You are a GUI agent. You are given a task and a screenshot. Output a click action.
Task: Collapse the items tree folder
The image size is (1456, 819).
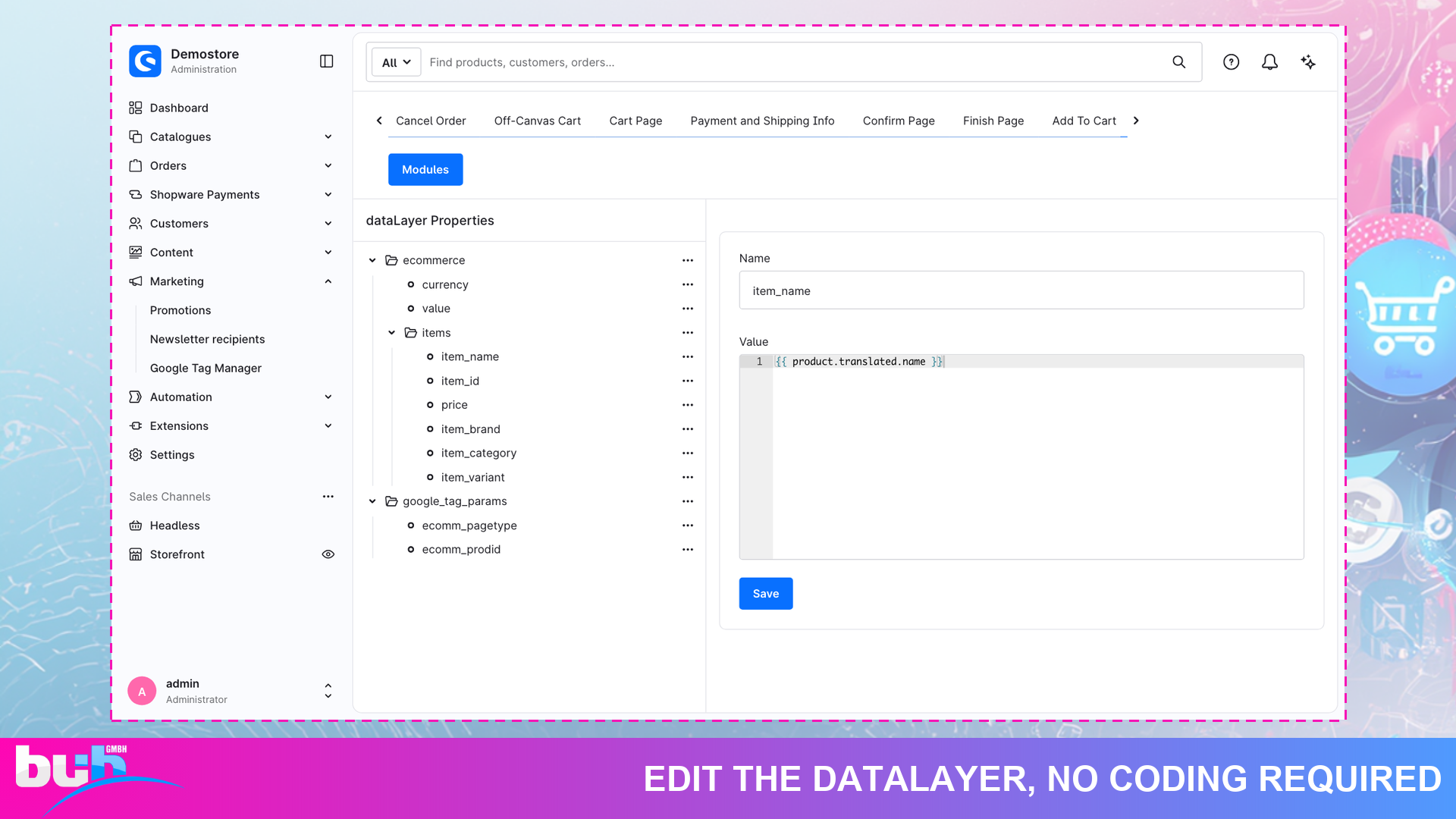(x=392, y=333)
